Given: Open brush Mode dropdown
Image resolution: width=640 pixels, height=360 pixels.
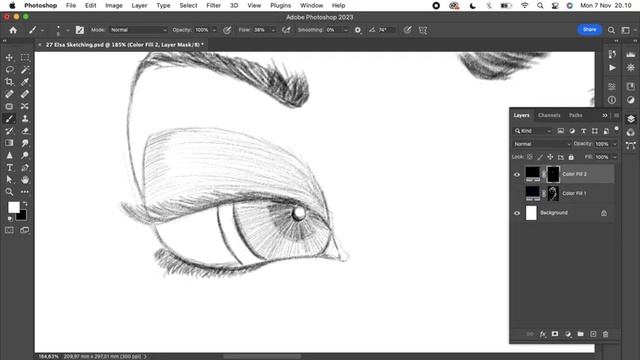Looking at the screenshot, I should 139,30.
